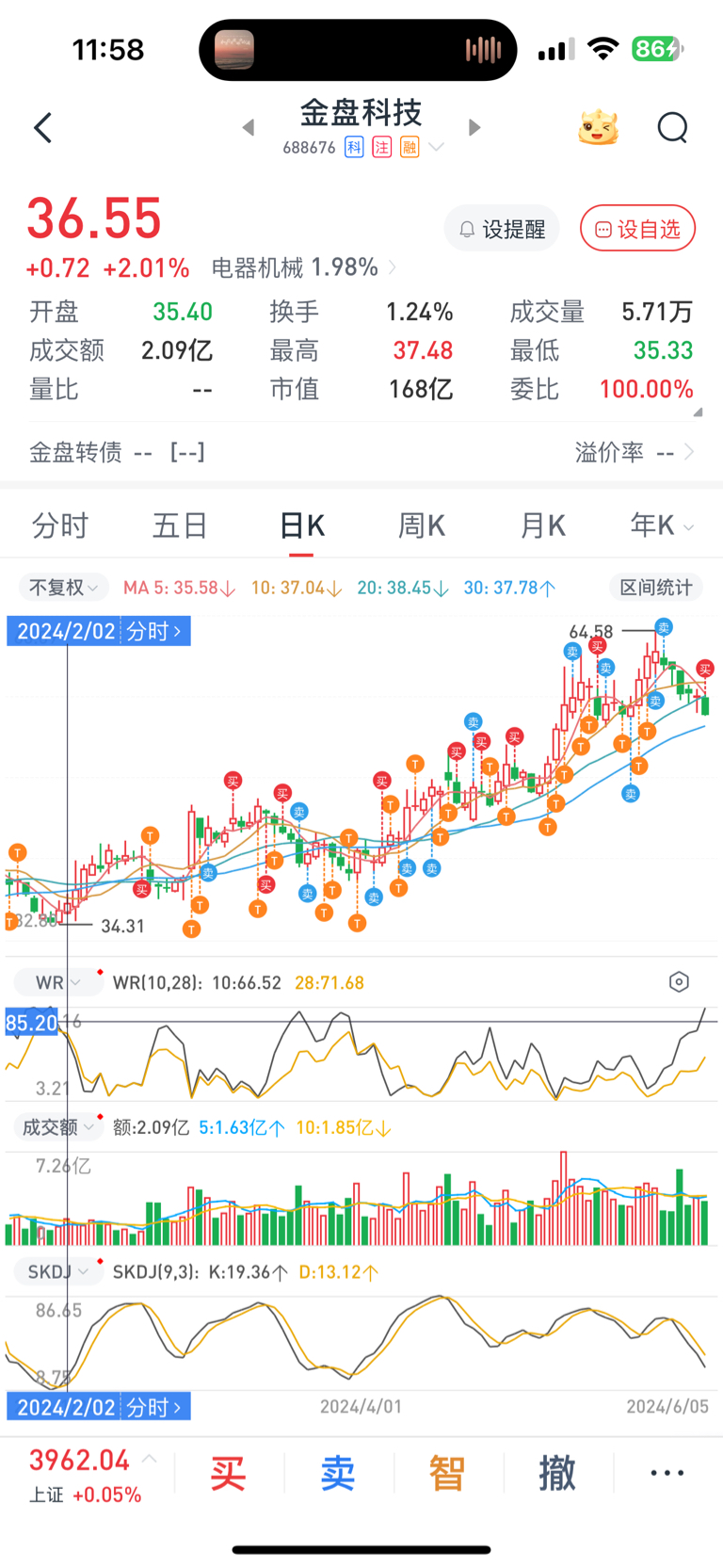Expand stock badges chevron next to 融
Viewport: 723px width, 1568px height.
click(436, 147)
